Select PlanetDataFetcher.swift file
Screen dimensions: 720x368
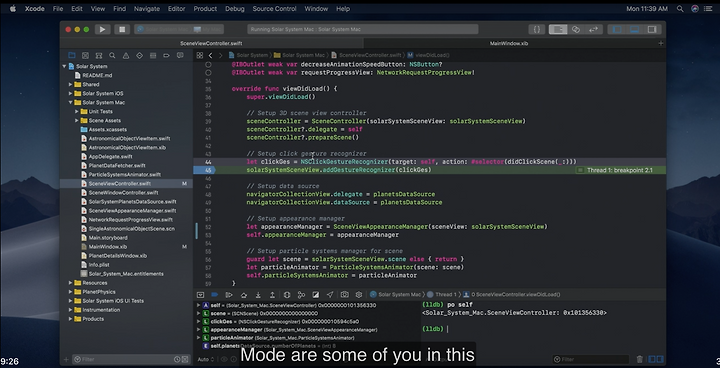(x=117, y=165)
